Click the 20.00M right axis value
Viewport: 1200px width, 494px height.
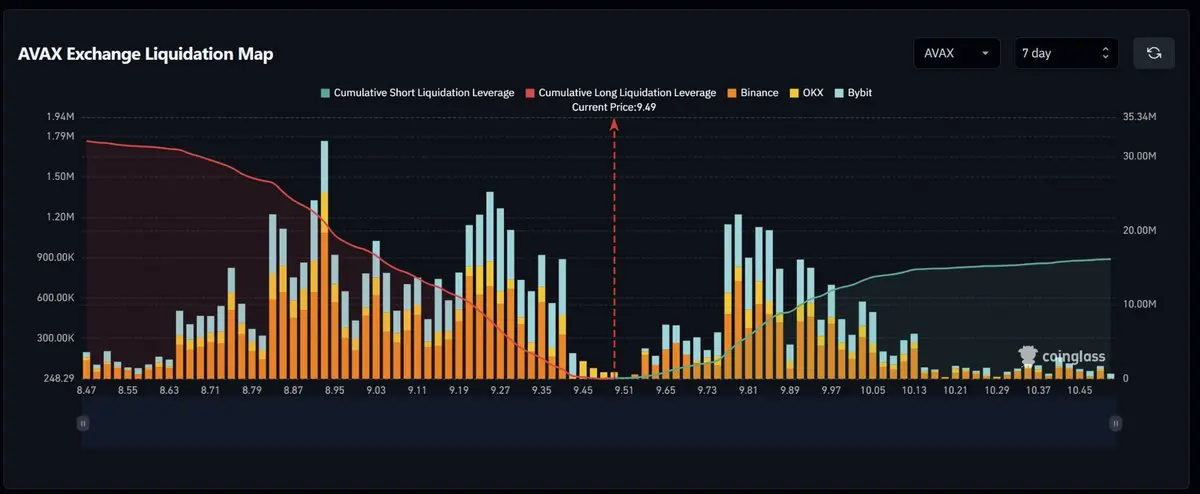(x=1140, y=230)
